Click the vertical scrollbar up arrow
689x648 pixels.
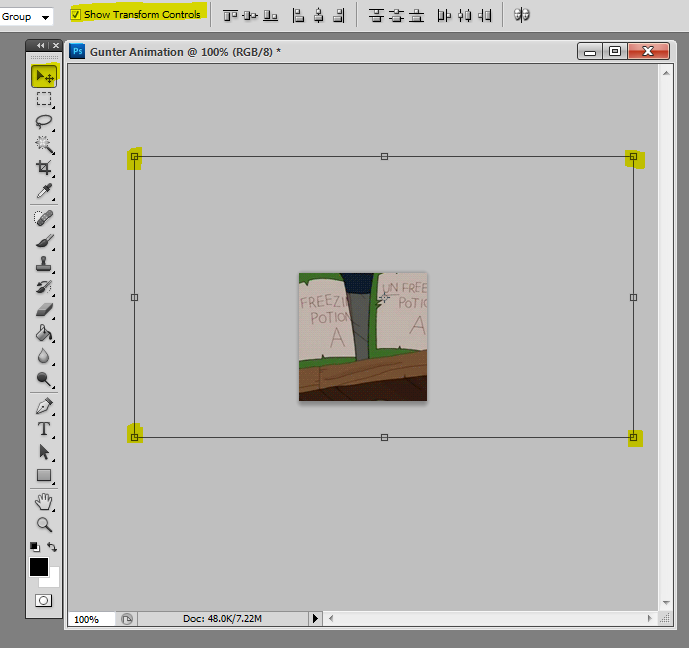(666, 73)
